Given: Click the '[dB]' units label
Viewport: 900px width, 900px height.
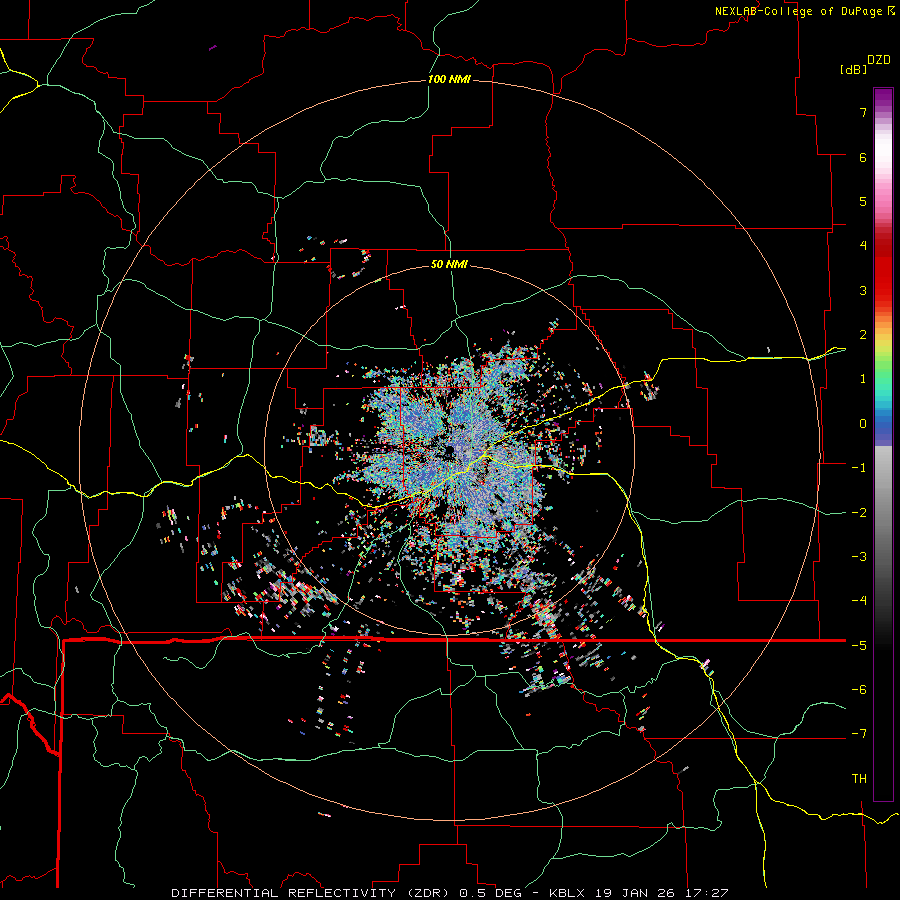Looking at the screenshot, I should point(853,69).
